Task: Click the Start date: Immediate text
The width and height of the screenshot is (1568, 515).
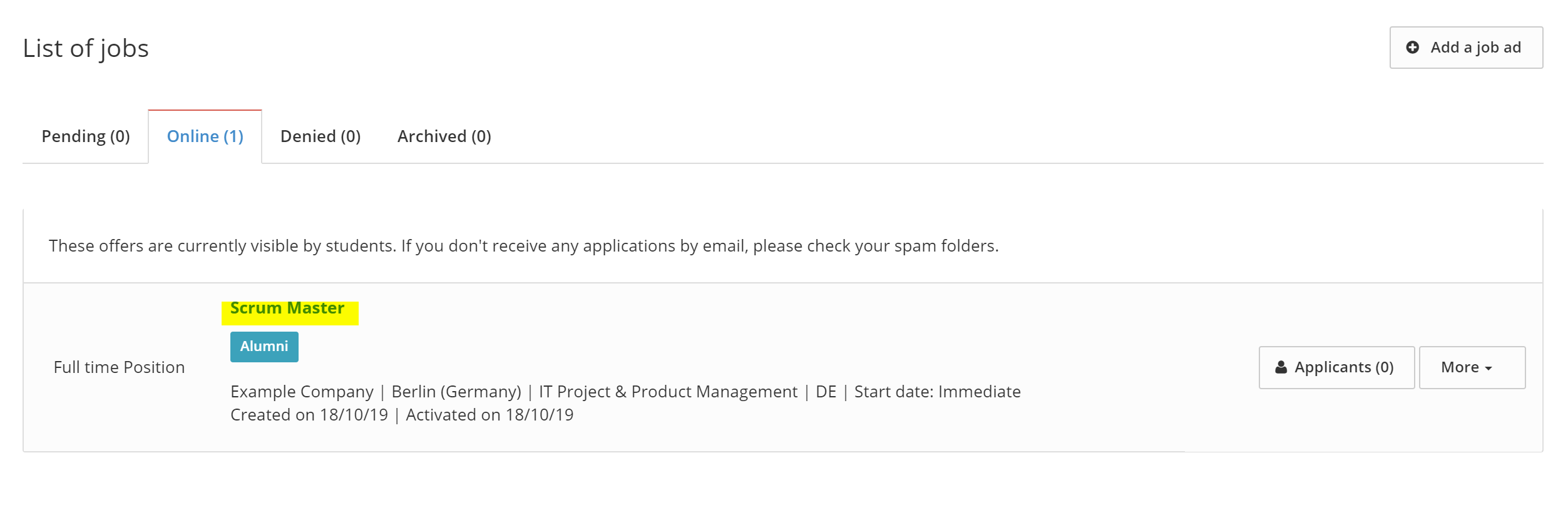Action: click(x=938, y=392)
